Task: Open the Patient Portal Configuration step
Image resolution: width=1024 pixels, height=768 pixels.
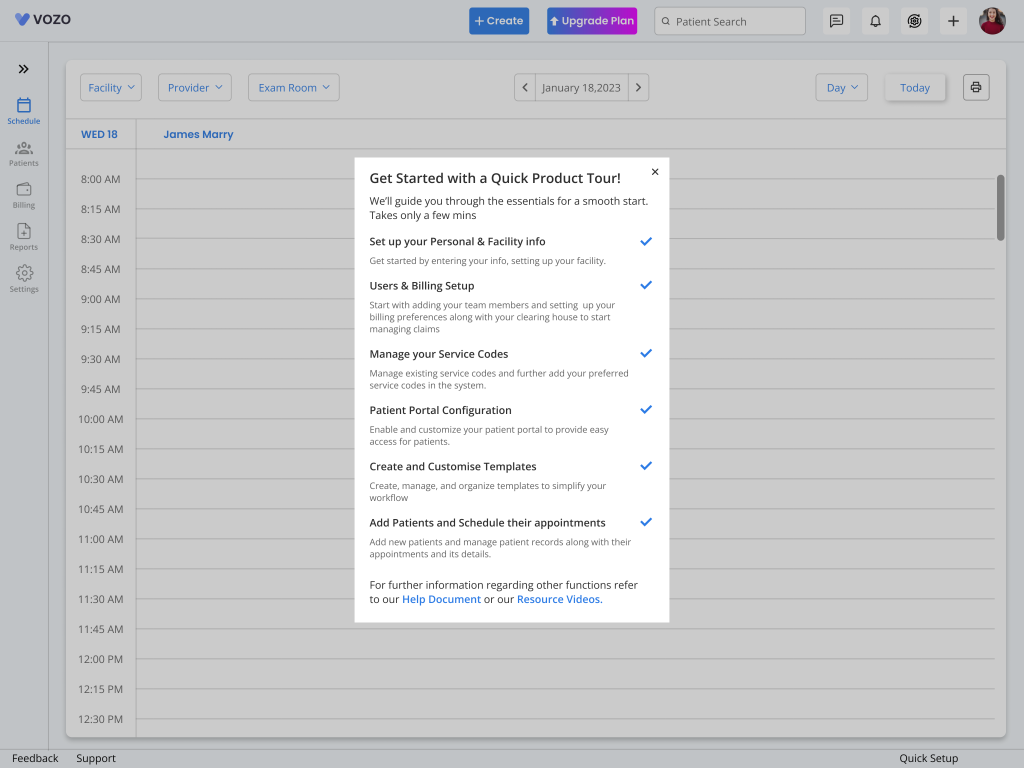Action: [x=440, y=410]
